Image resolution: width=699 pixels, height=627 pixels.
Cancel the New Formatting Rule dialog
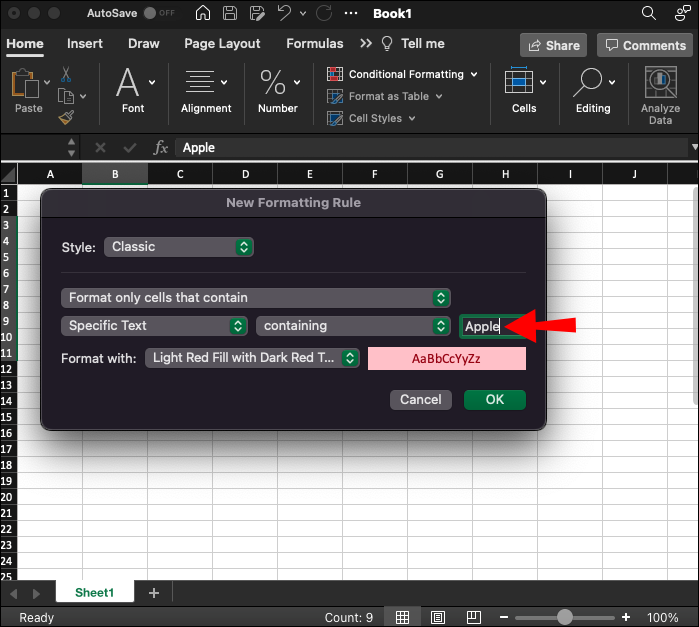[420, 400]
